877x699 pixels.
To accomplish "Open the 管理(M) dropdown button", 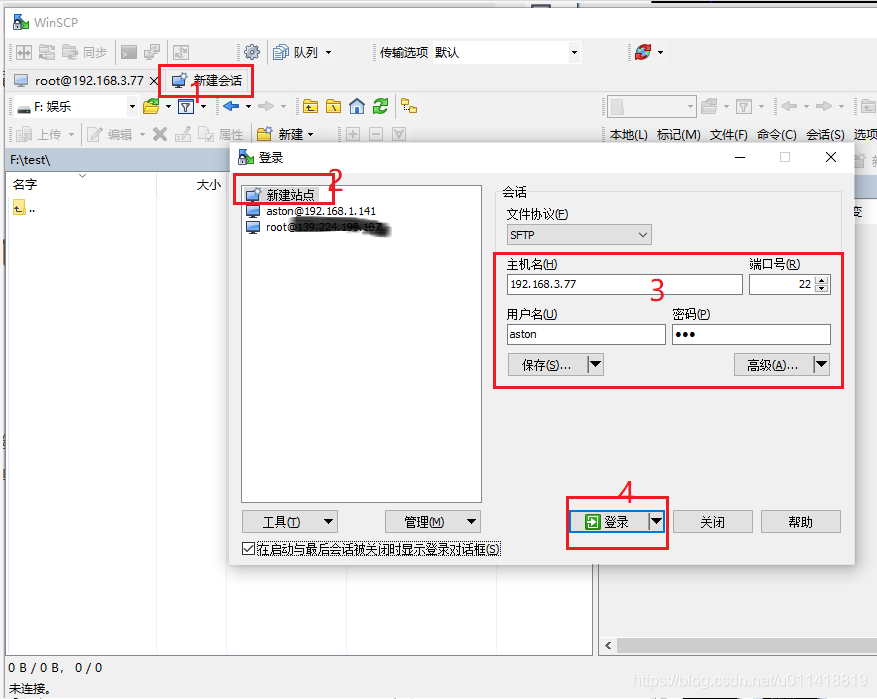I will 433,522.
